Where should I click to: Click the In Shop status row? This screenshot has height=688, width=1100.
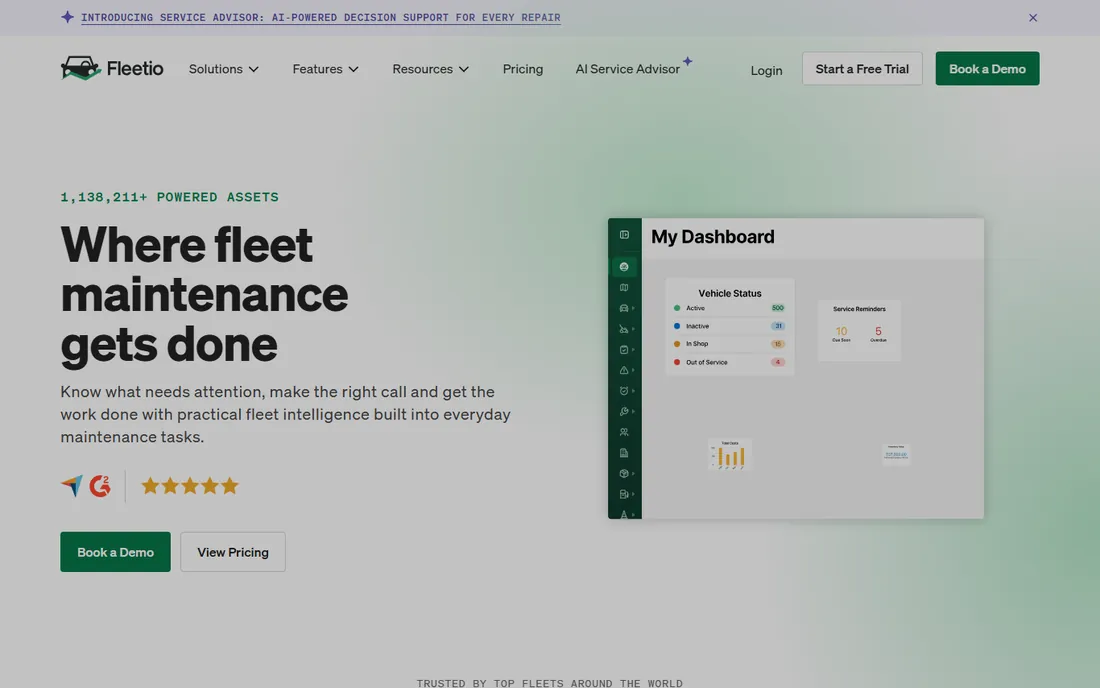(729, 344)
